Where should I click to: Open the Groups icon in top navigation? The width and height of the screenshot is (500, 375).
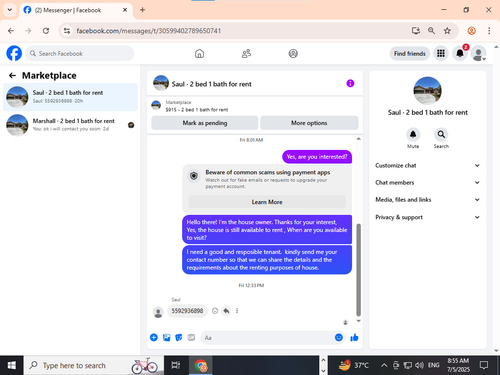293,53
